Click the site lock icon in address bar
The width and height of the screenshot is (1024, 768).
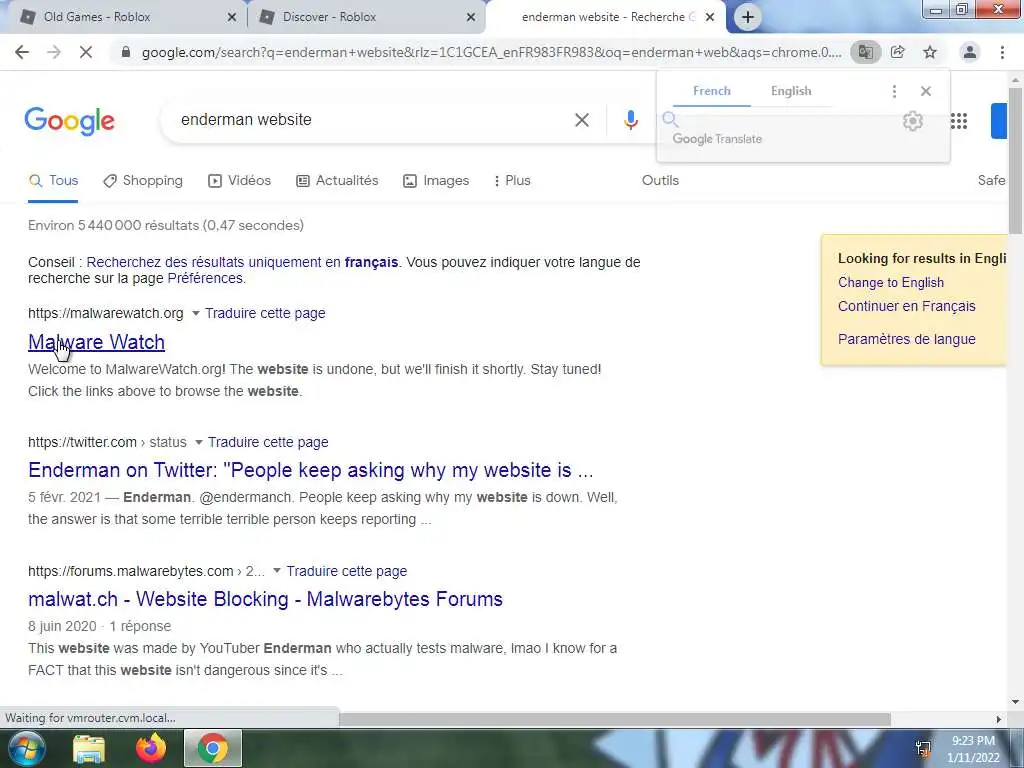(126, 52)
